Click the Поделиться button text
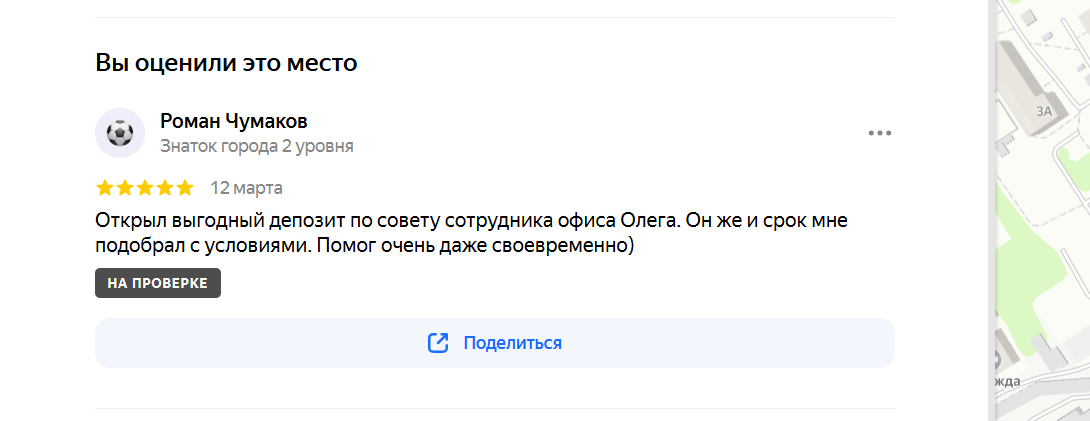The height and width of the screenshot is (421, 1090). coord(512,343)
